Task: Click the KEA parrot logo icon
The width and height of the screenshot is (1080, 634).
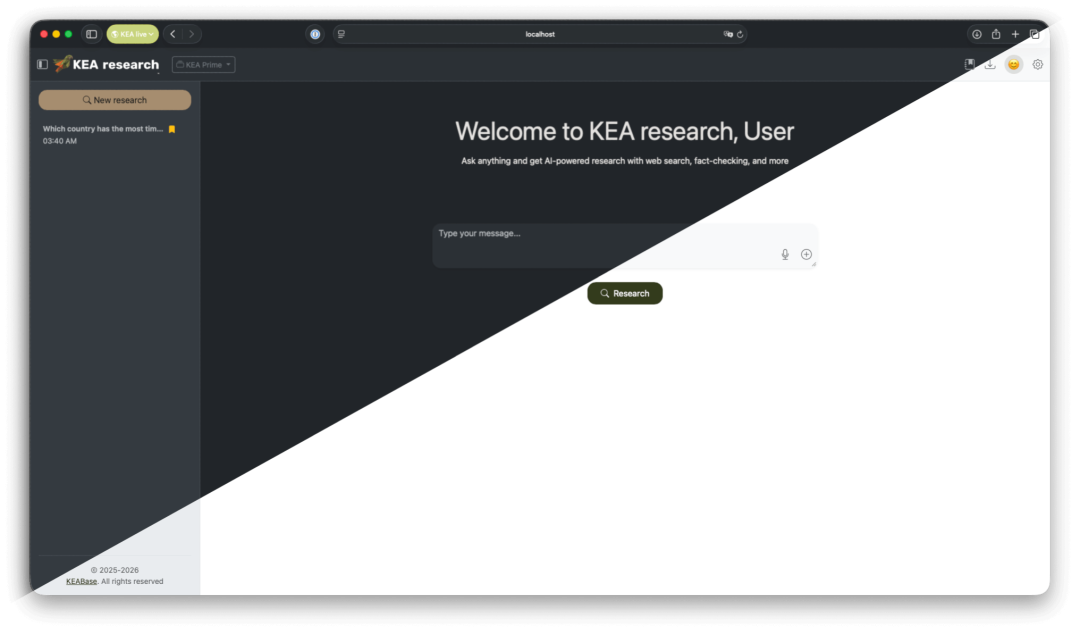Action: (64, 64)
